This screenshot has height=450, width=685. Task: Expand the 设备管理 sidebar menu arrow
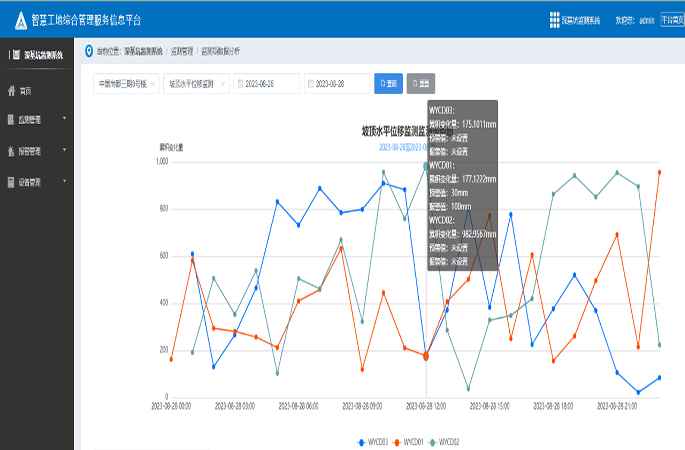64,182
